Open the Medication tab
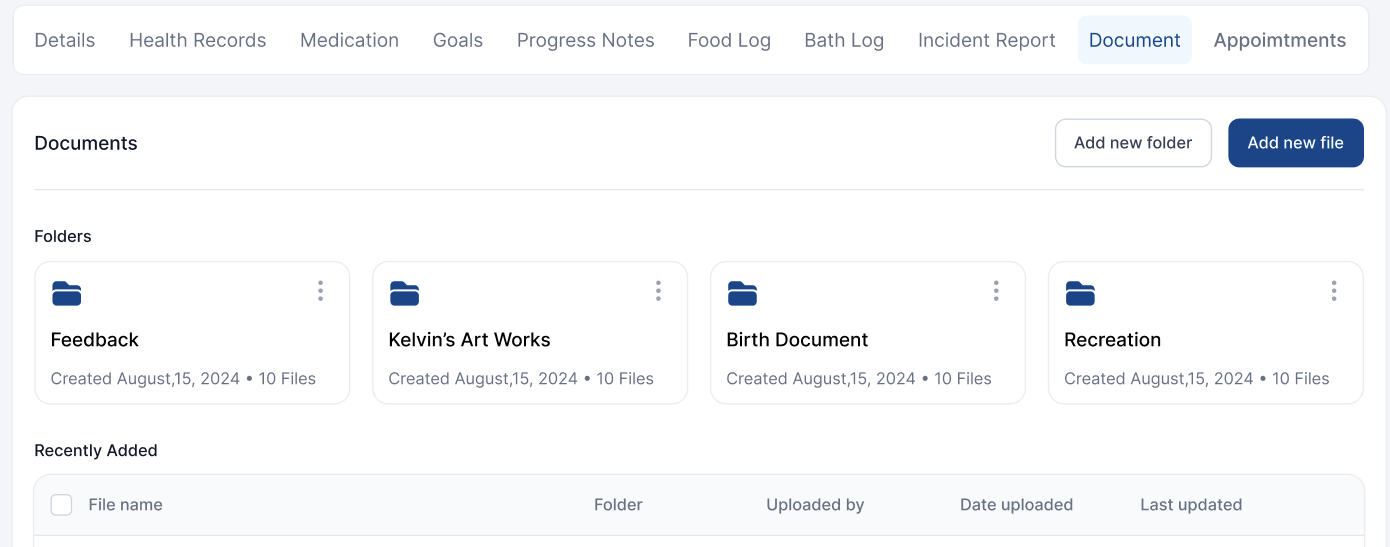The height and width of the screenshot is (547, 1390). coord(349,41)
